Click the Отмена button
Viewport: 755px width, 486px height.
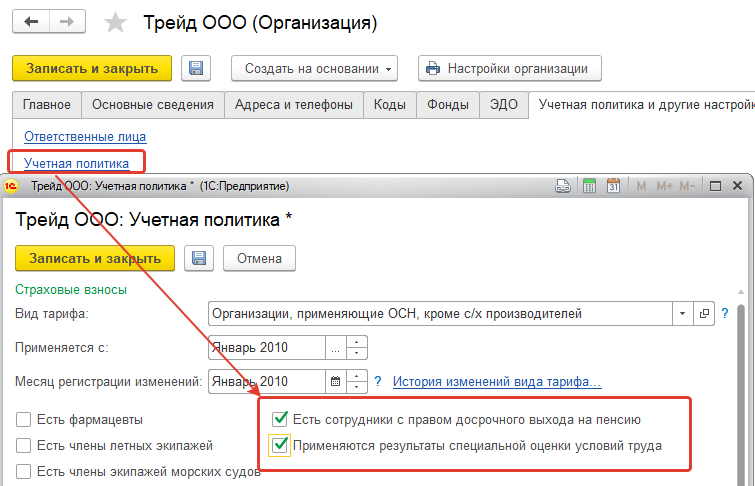pyautogui.click(x=259, y=258)
